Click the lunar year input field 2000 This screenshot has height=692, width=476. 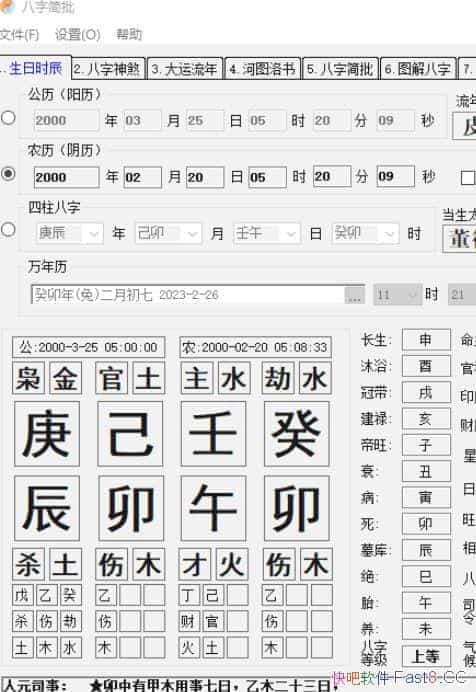coord(66,177)
